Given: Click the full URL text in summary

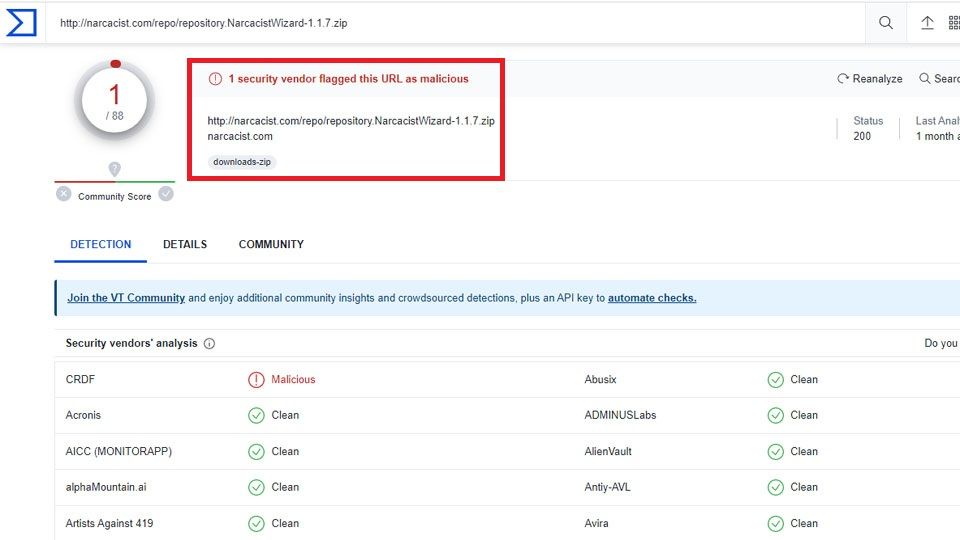Looking at the screenshot, I should (x=351, y=121).
